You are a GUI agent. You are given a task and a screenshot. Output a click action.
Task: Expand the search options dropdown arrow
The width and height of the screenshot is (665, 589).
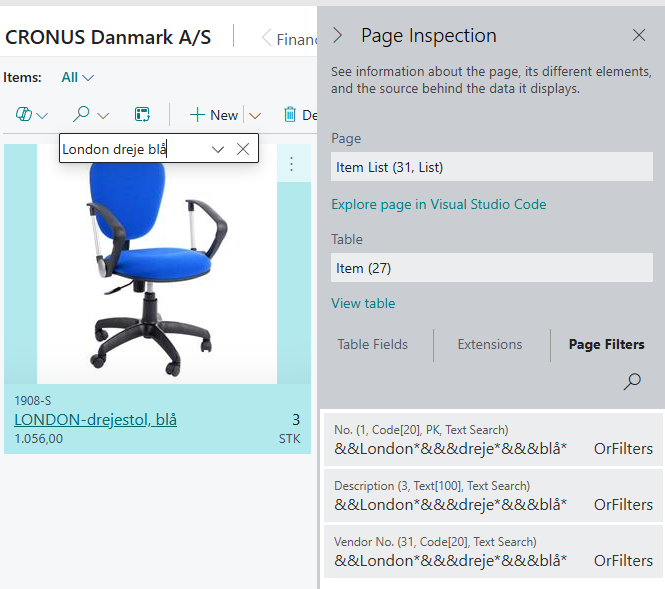(x=103, y=115)
